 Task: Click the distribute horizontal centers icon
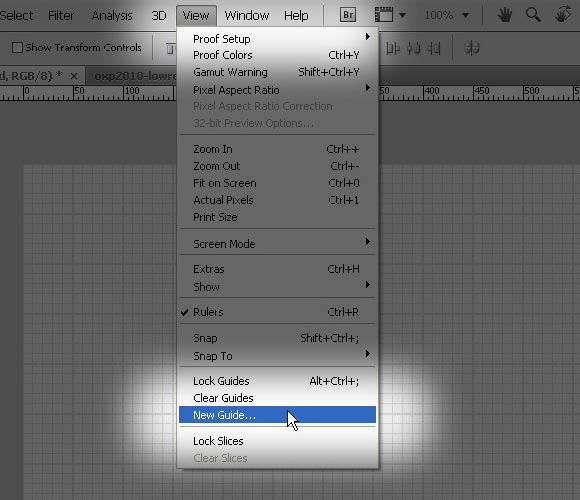pos(414,48)
